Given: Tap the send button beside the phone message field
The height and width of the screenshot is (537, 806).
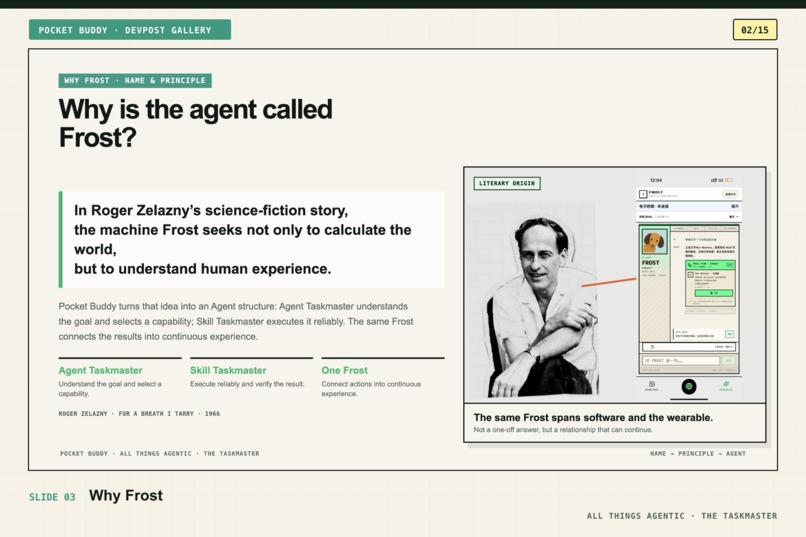Looking at the screenshot, I should [x=728, y=361].
